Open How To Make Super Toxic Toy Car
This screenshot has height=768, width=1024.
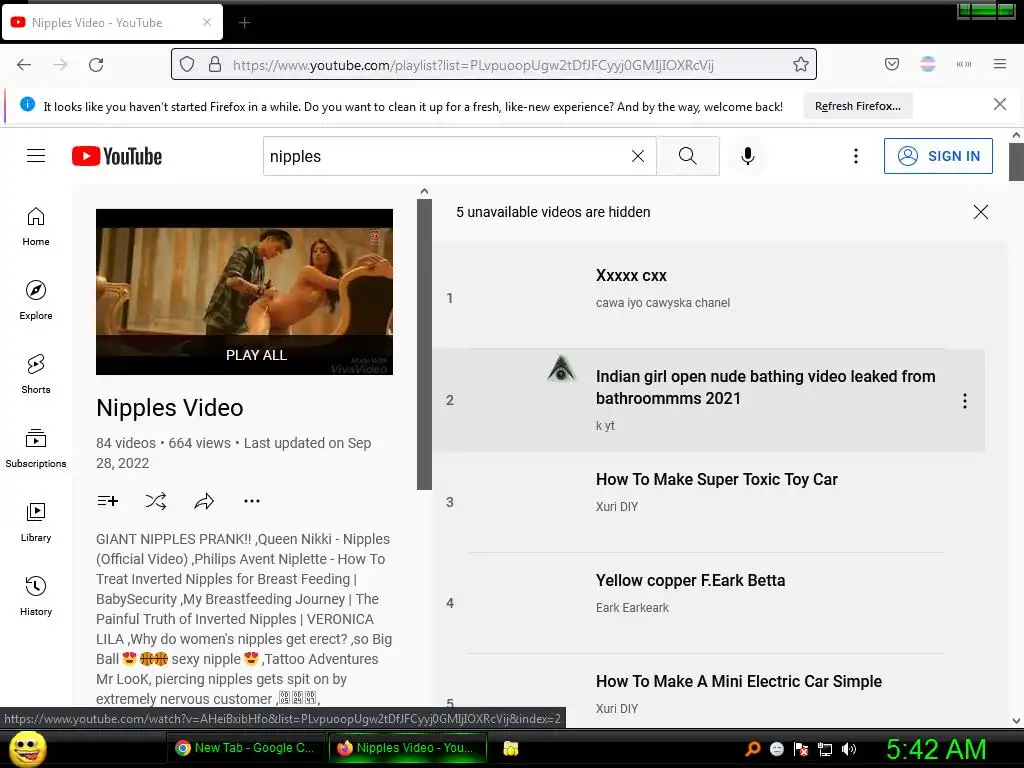pos(716,479)
